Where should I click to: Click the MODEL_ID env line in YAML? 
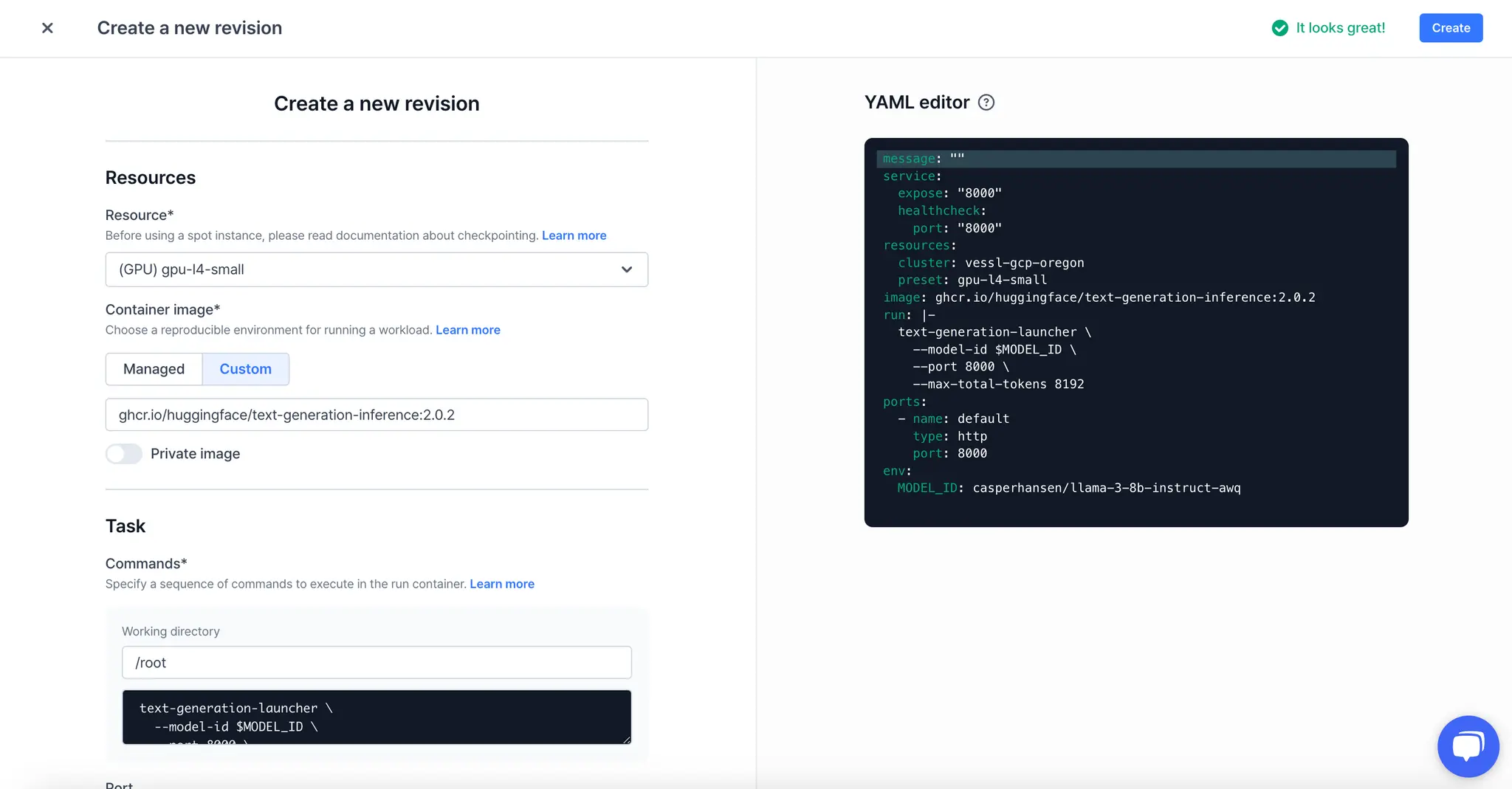(1069, 488)
